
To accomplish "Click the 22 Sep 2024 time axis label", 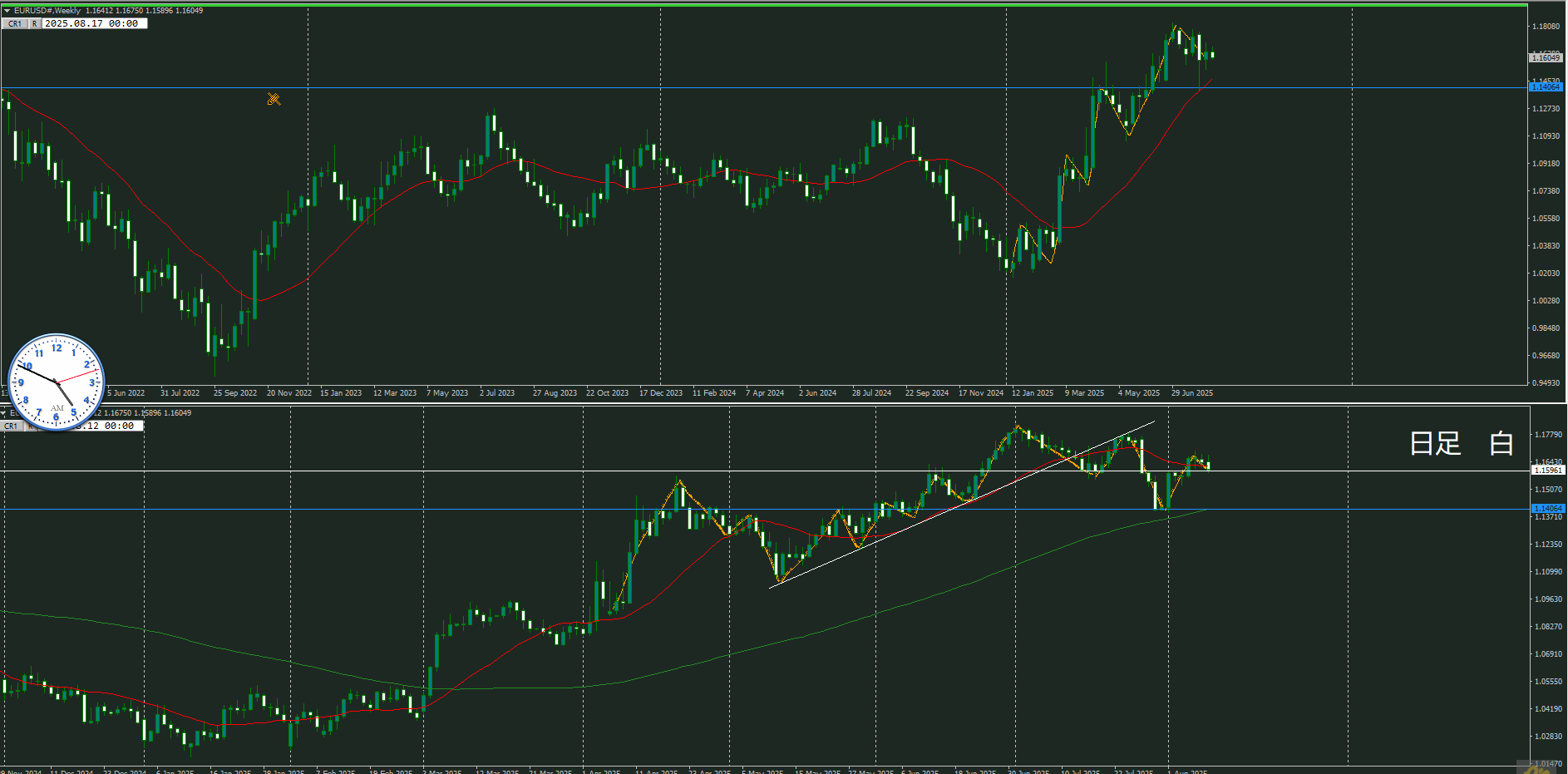I will click(x=927, y=393).
